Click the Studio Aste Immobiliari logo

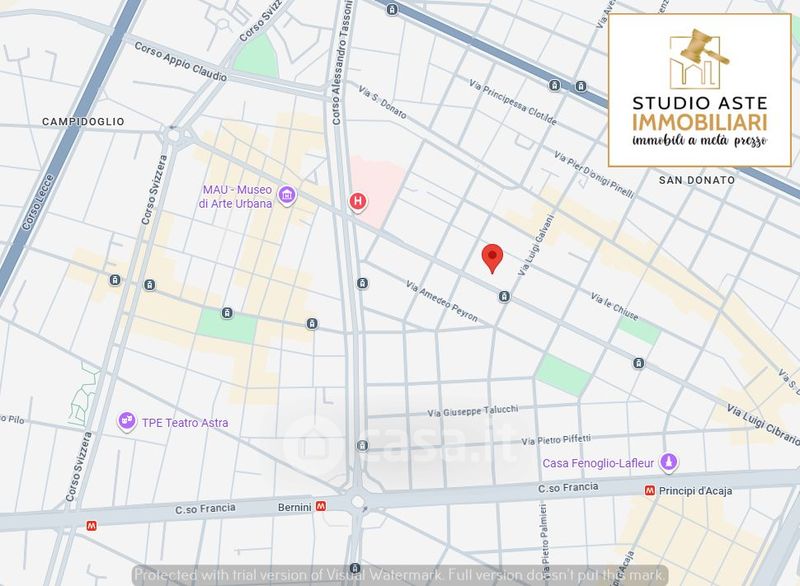tap(699, 89)
